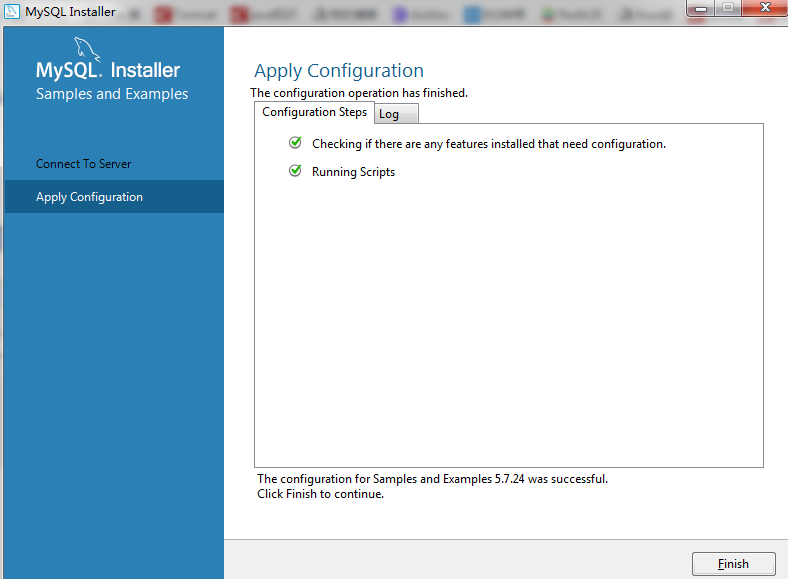The width and height of the screenshot is (788, 579).
Task: Click the MySQL Installer title bar icon
Action: (x=12, y=11)
